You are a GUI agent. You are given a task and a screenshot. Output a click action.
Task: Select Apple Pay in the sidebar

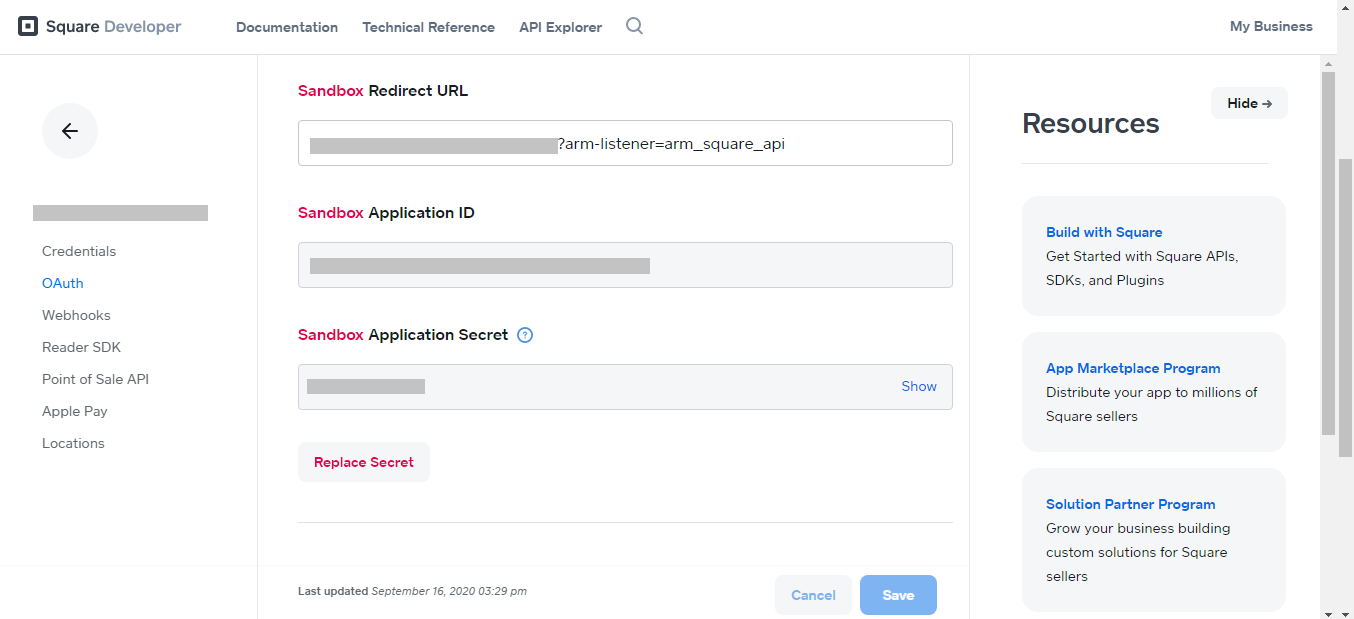pos(75,411)
